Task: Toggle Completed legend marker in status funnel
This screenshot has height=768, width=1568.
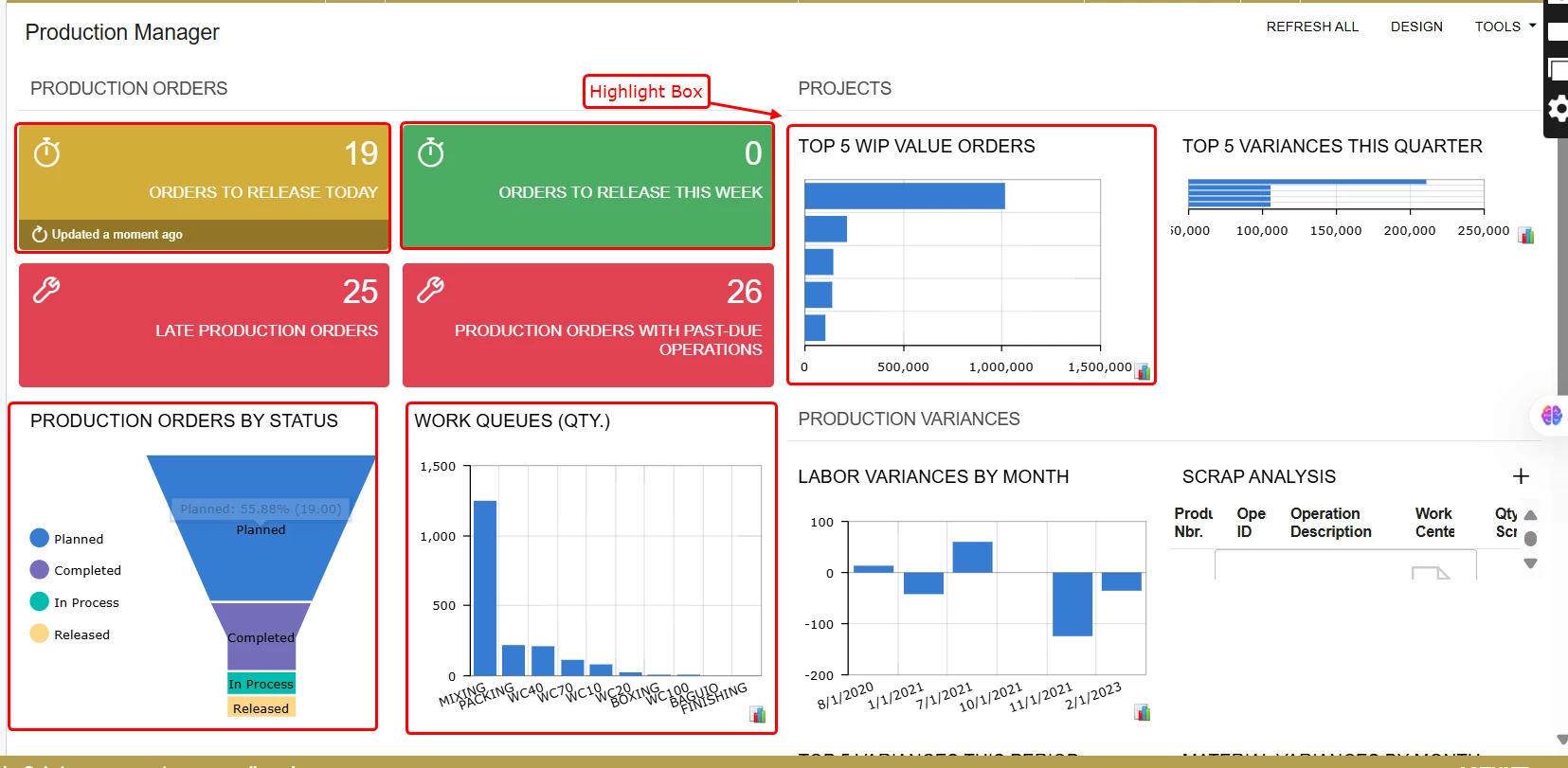Action: [x=39, y=569]
